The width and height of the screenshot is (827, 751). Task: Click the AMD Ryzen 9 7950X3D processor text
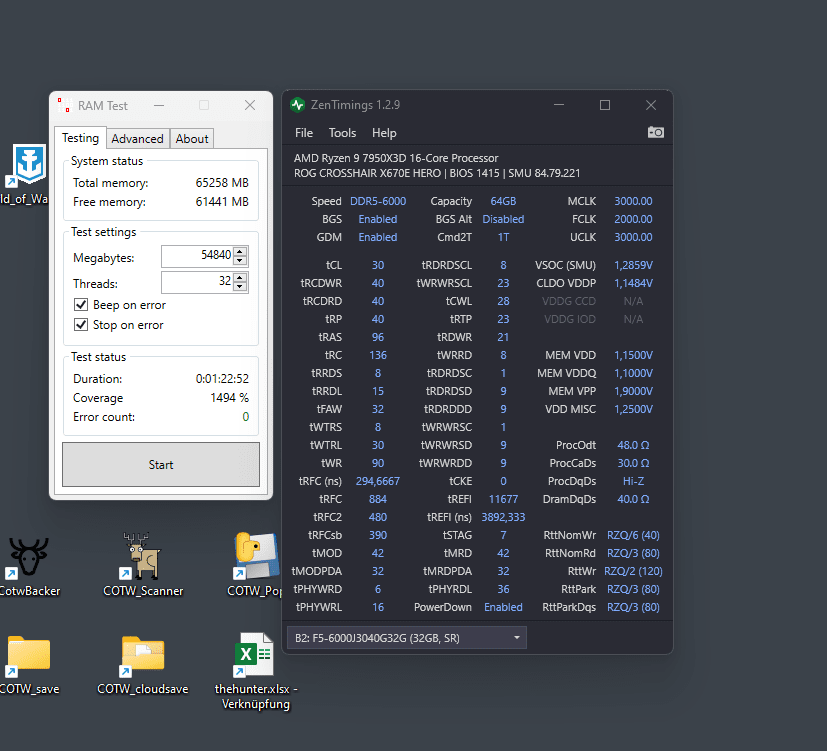[396, 158]
